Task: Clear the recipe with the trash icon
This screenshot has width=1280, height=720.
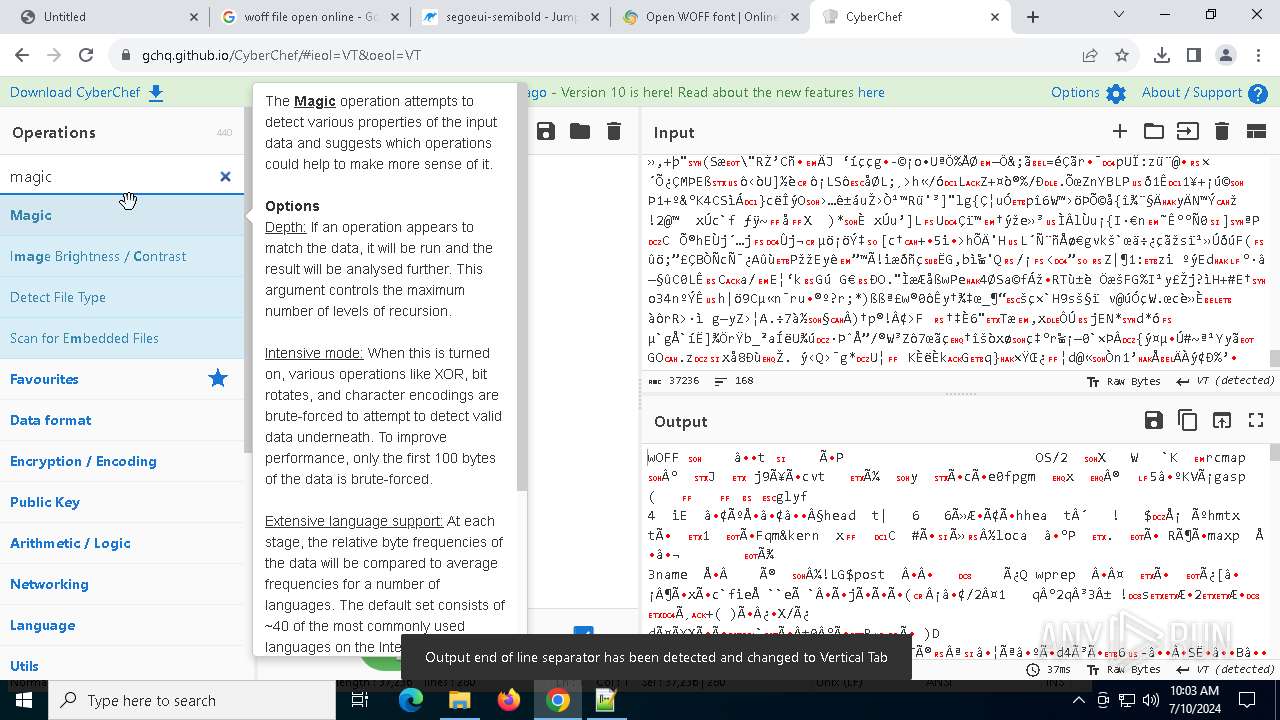Action: point(614,131)
